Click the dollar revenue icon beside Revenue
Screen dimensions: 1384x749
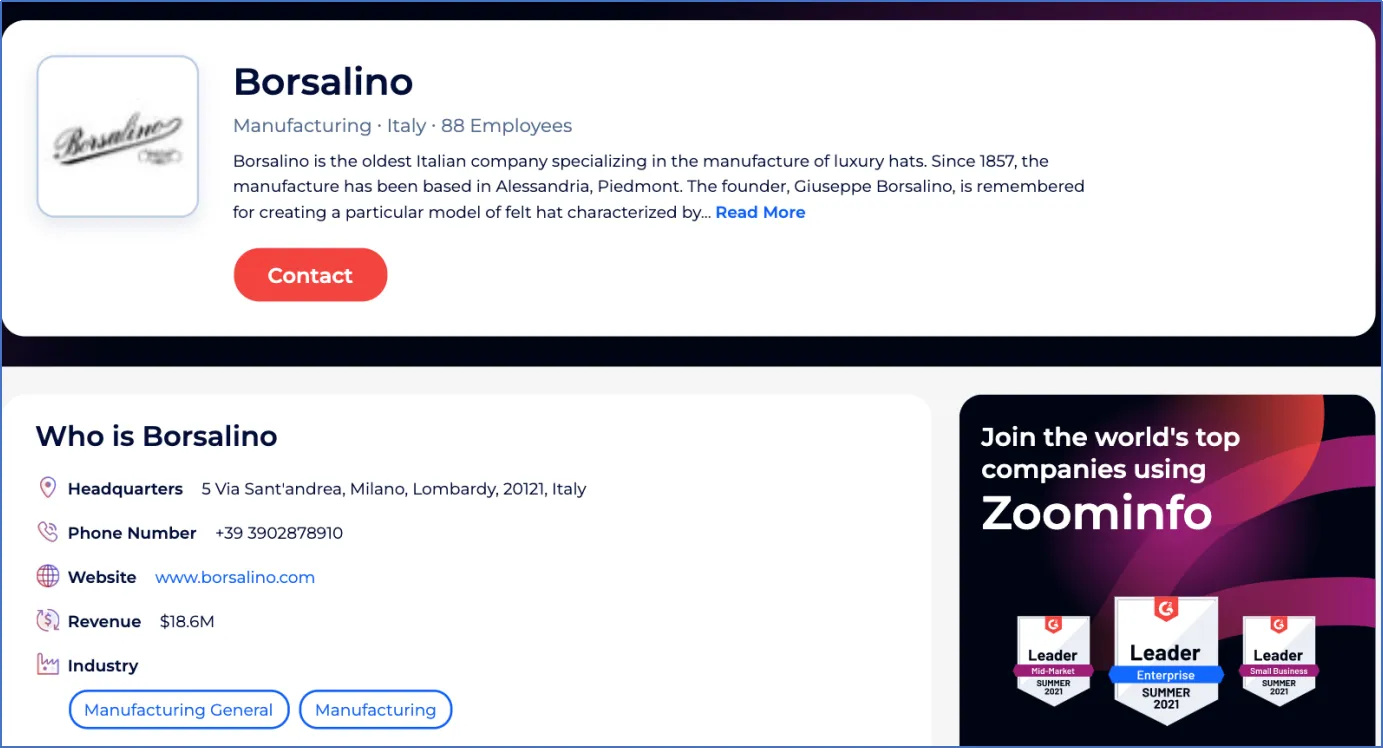47,620
